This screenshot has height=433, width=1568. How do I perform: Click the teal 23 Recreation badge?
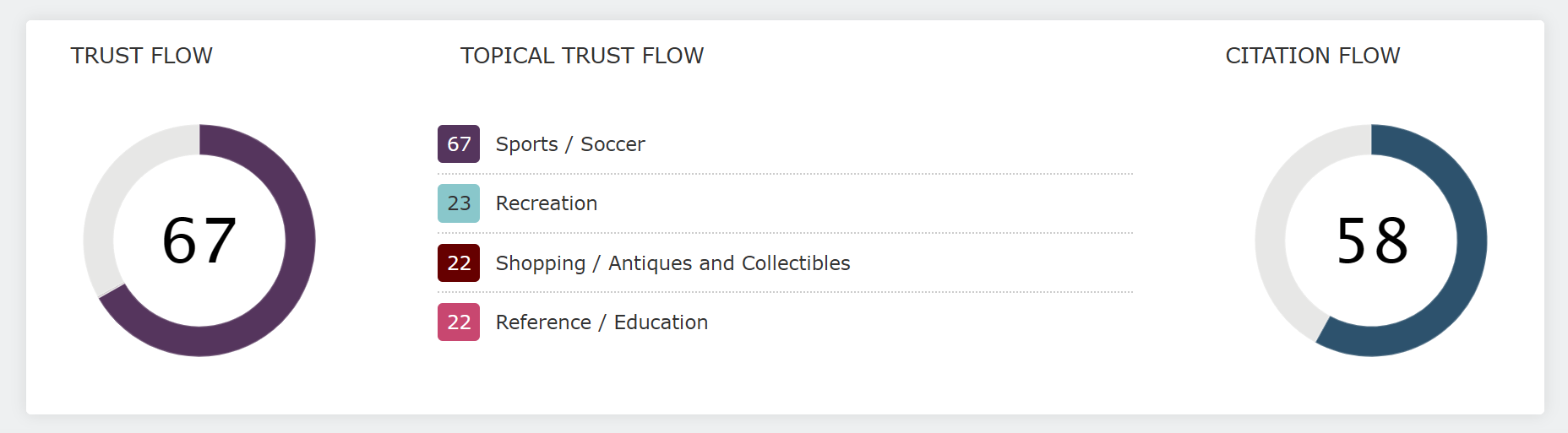459,203
